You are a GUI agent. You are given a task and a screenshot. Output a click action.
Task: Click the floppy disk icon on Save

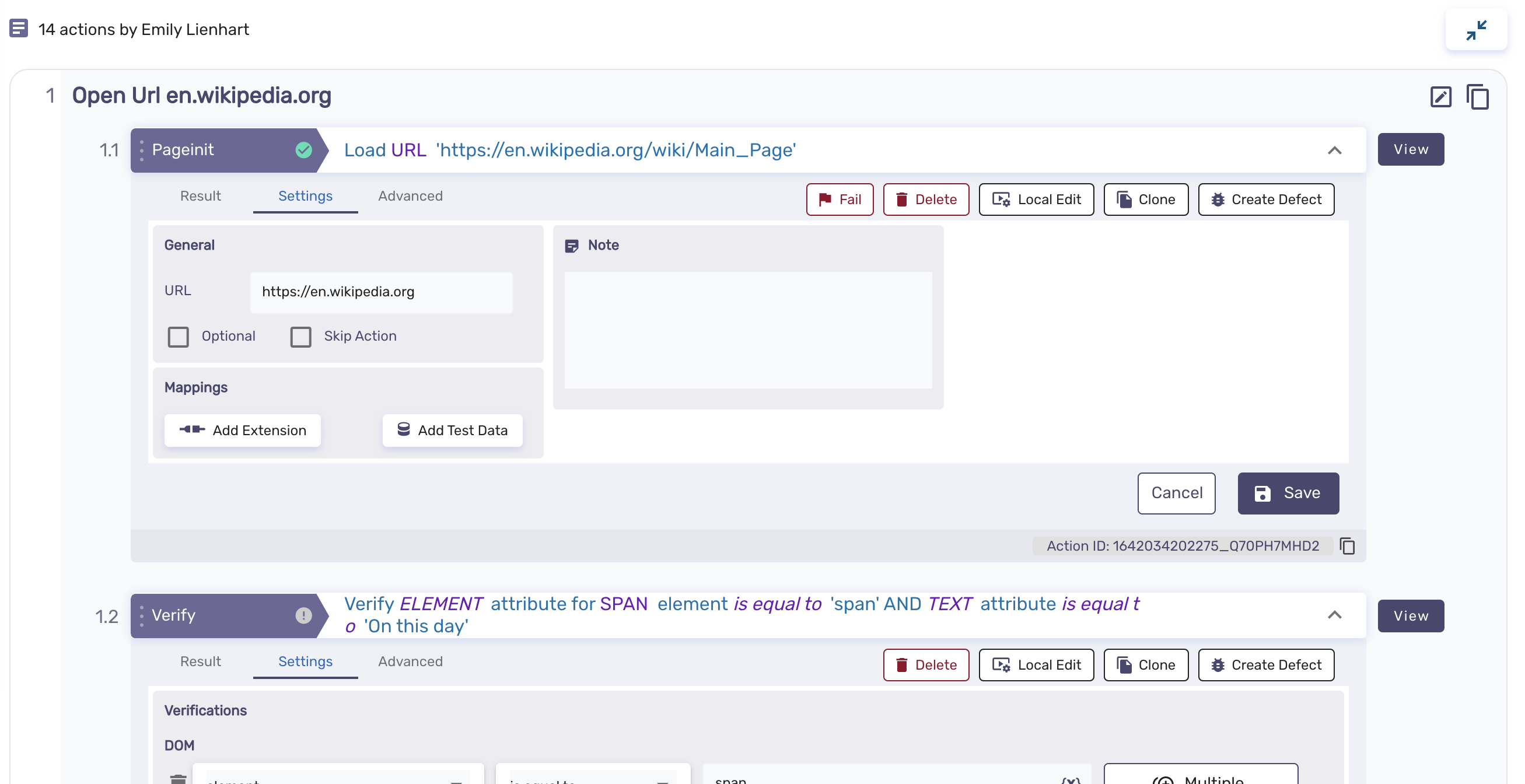tap(1262, 494)
